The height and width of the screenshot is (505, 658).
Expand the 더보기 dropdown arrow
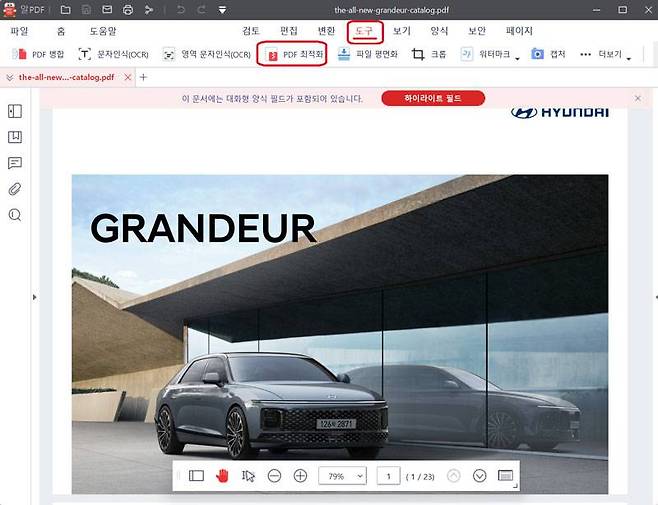click(x=629, y=58)
